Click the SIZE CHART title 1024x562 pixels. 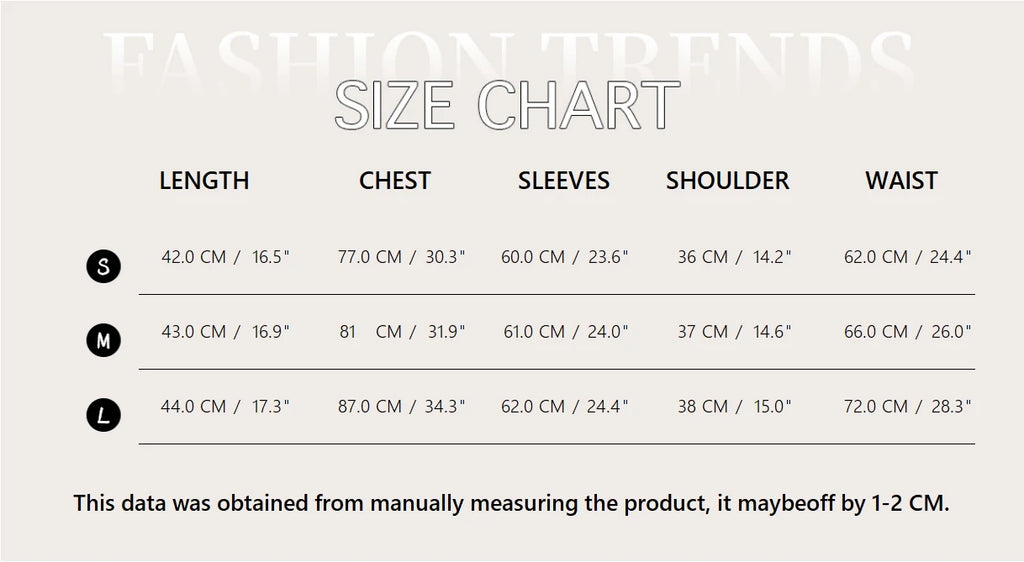click(x=507, y=105)
